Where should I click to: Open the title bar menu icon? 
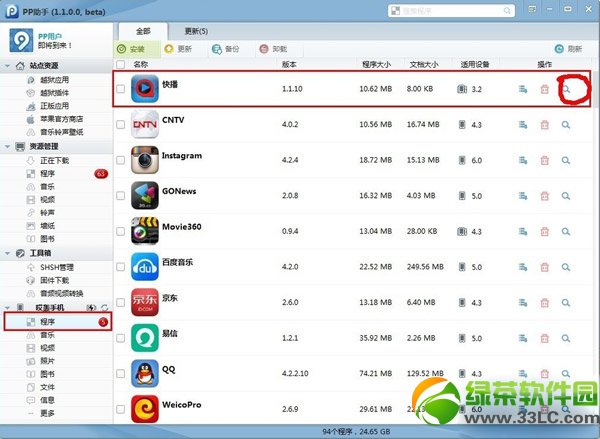point(532,9)
